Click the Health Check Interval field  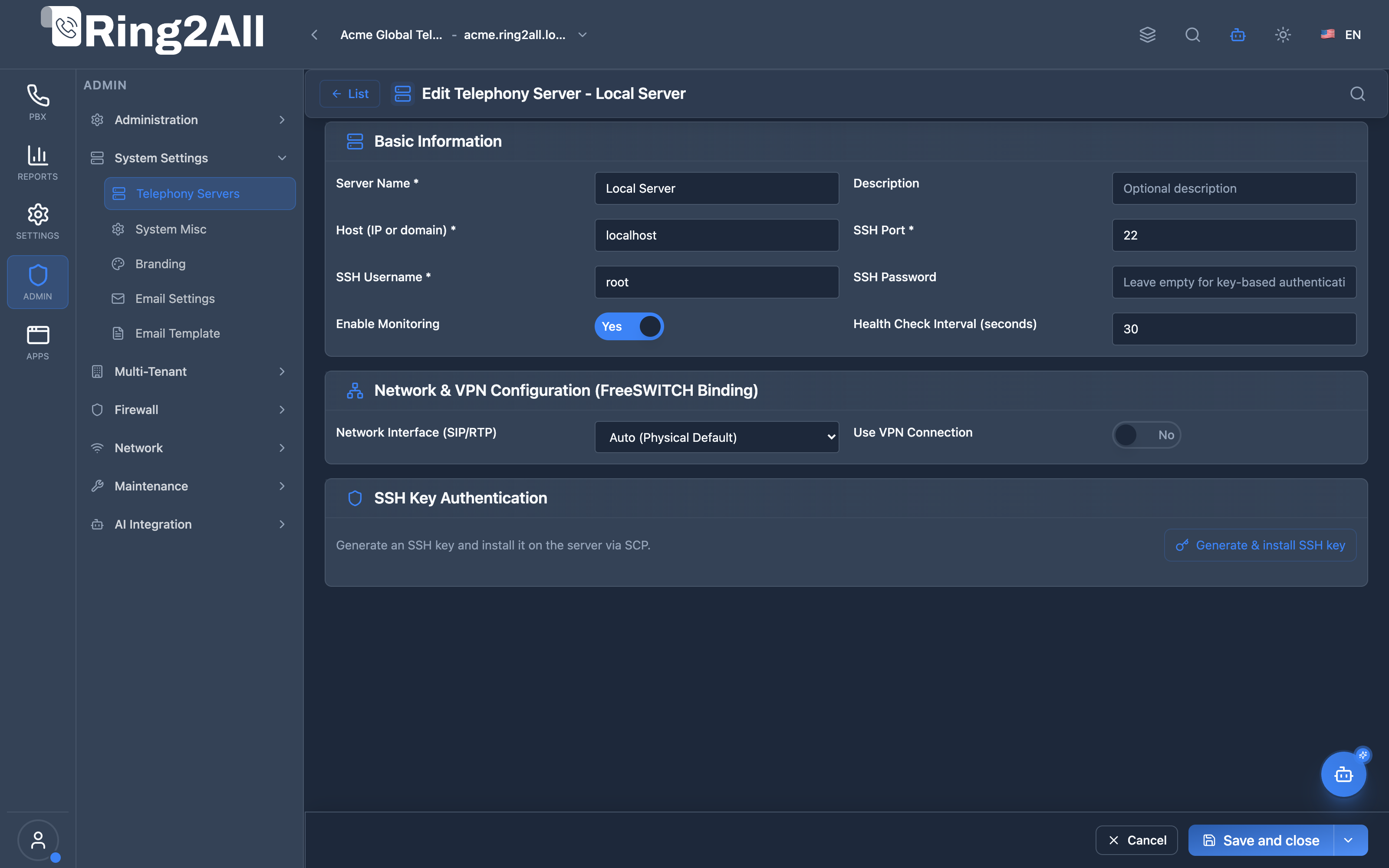coord(1234,329)
